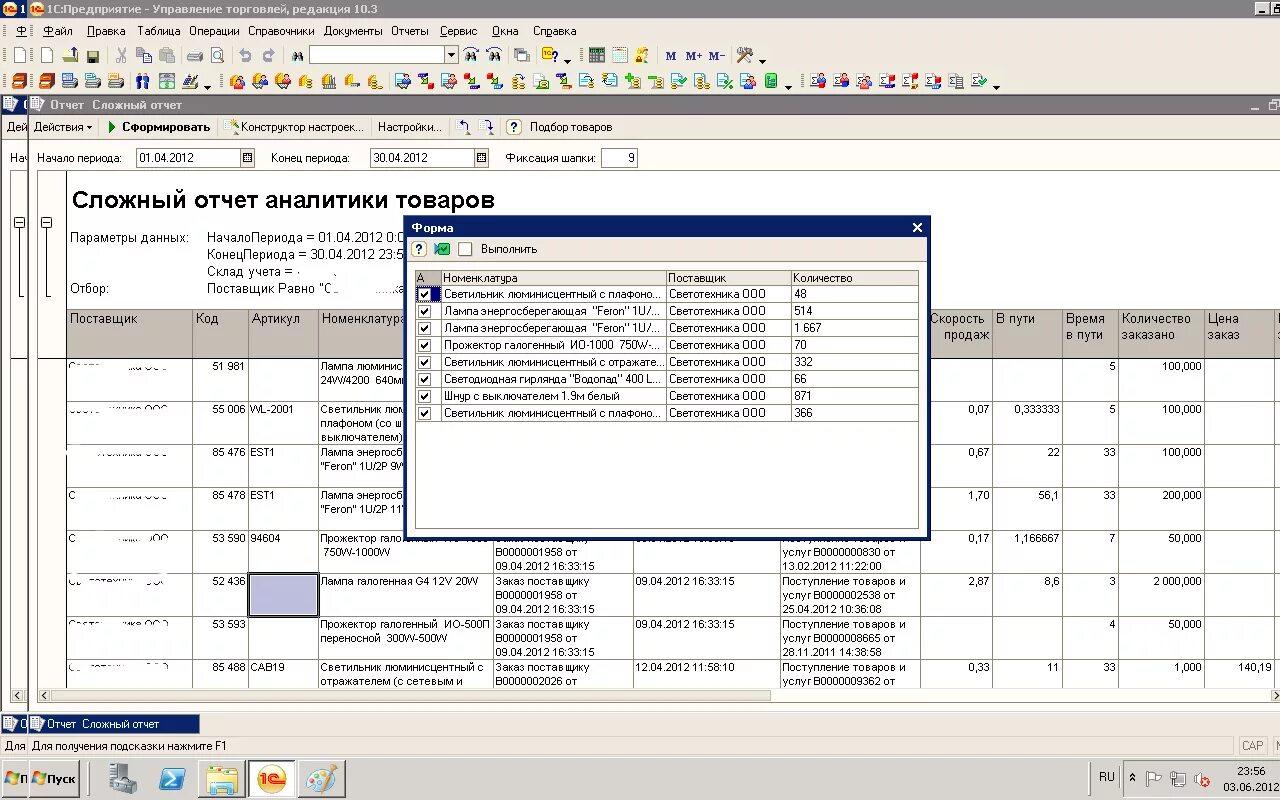Click the report horizontal scrollbar

410,695
